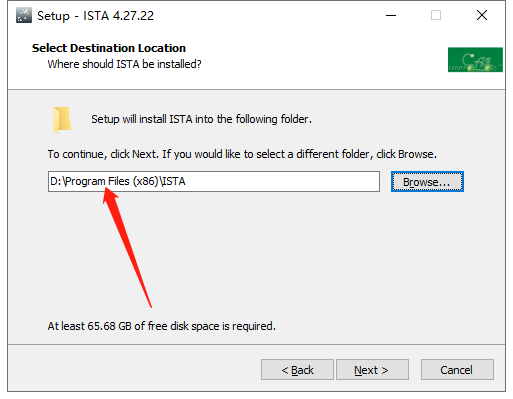
Task: Click the red arrow annotation
Action: point(127,247)
